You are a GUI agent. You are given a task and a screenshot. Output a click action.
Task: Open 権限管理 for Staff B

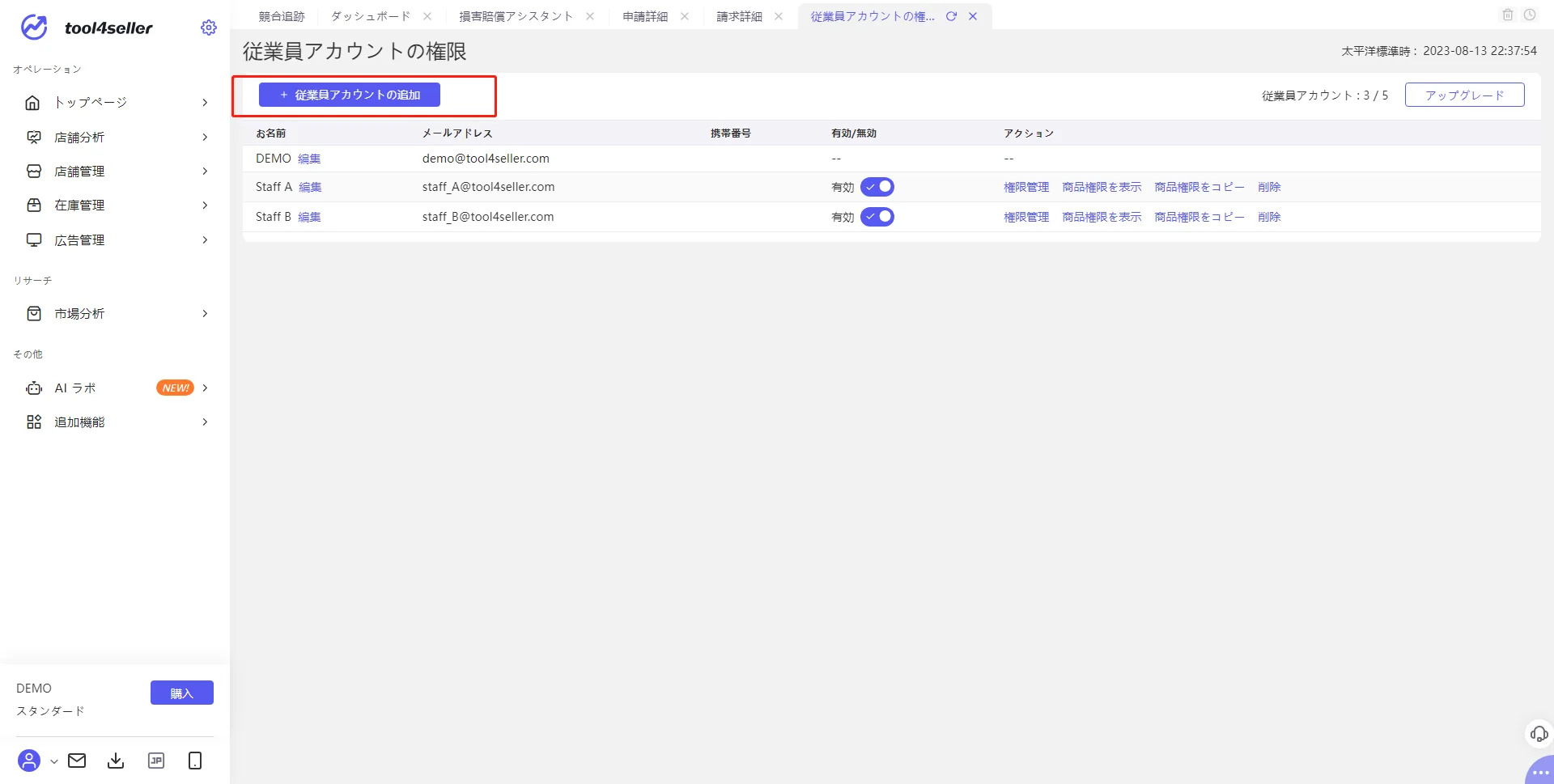coord(1026,217)
